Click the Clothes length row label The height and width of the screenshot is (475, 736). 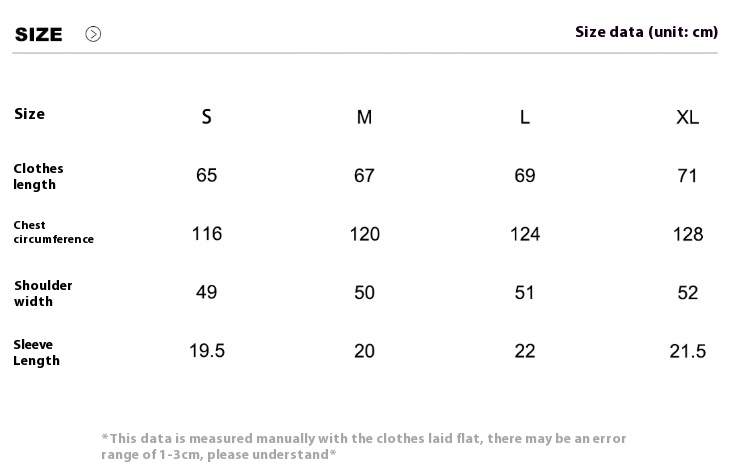tap(38, 176)
